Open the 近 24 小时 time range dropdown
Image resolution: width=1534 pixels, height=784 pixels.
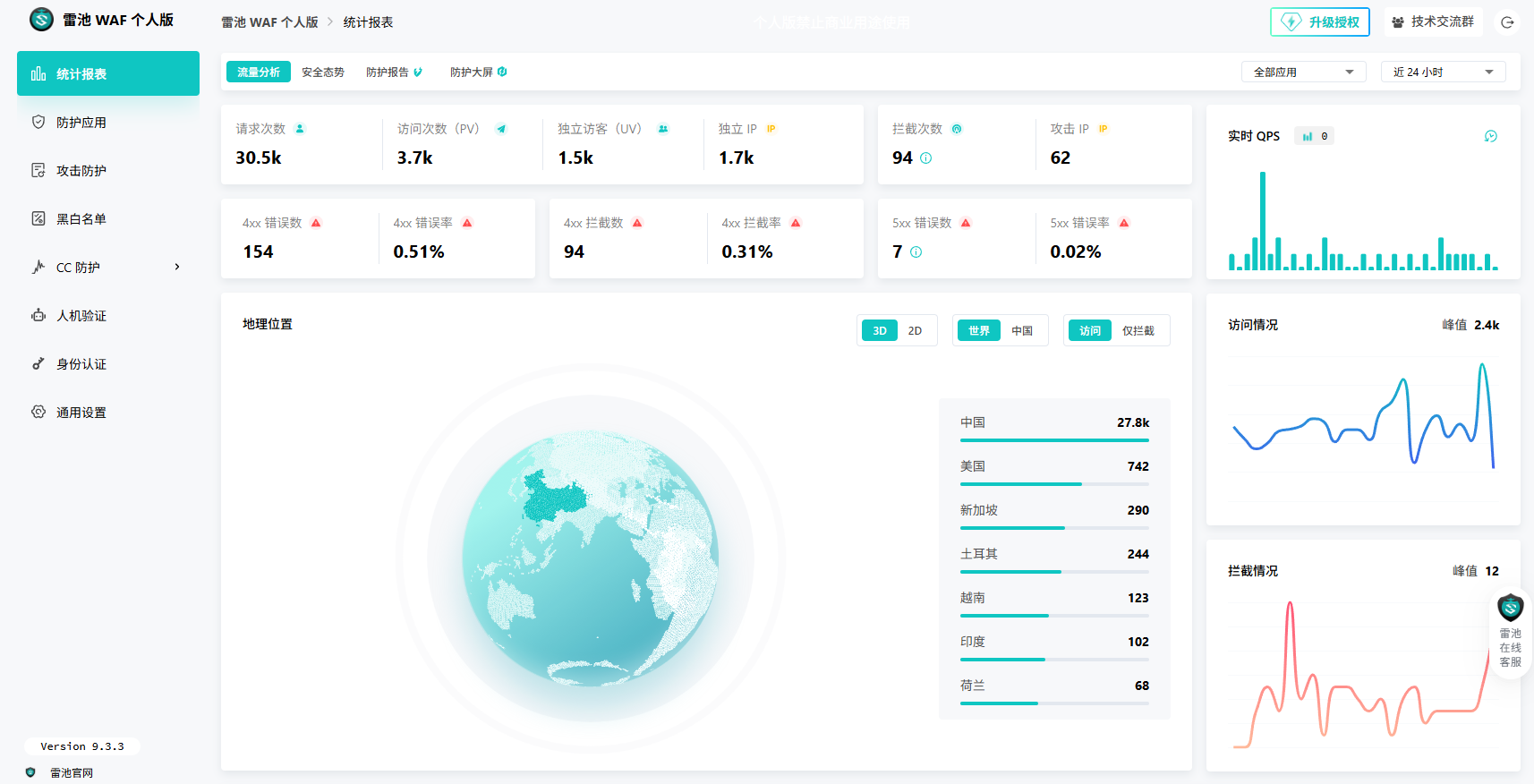tap(1442, 72)
